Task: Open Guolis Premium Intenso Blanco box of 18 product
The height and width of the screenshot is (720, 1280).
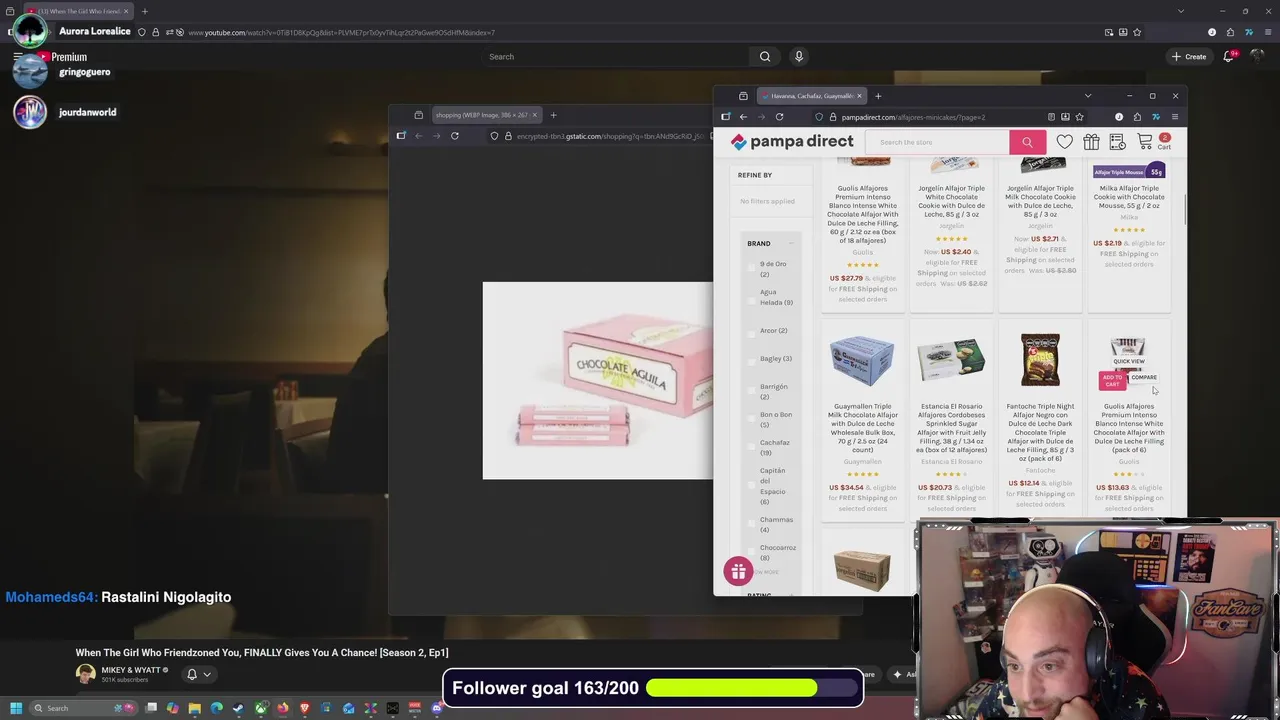Action: 863,214
